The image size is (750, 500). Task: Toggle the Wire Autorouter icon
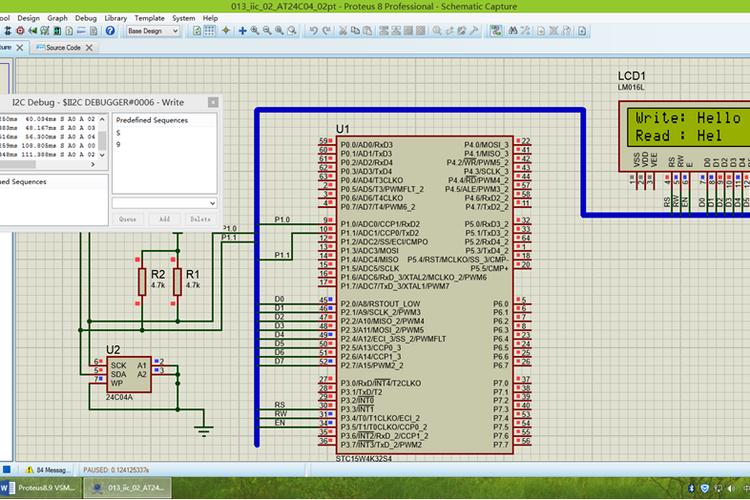[x=496, y=31]
